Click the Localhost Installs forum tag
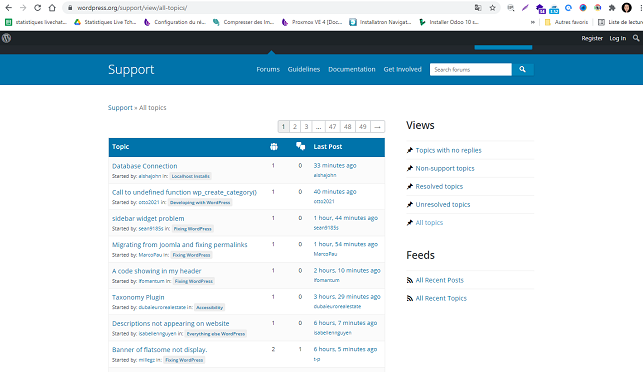 [191, 176]
